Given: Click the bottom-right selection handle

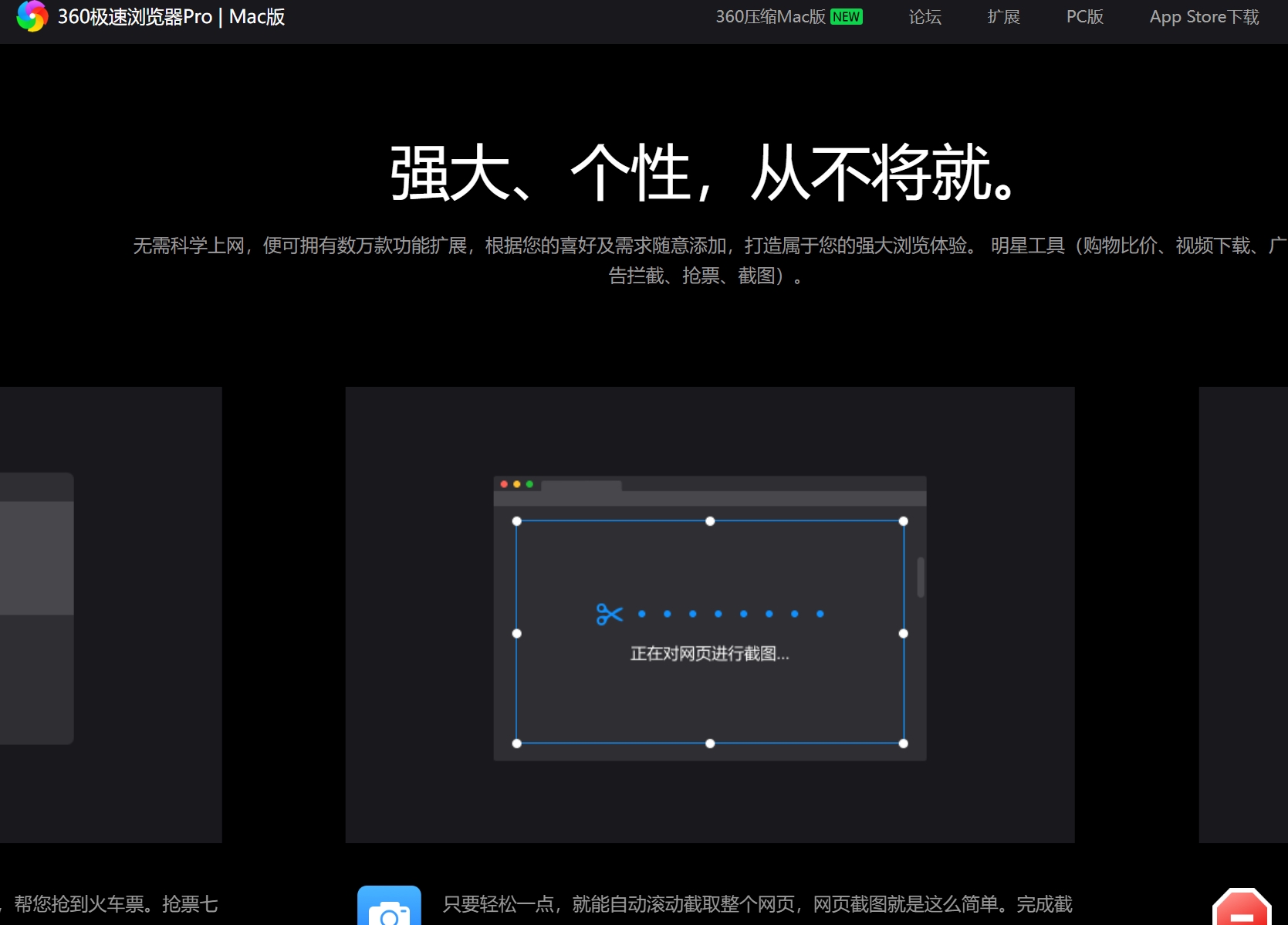Looking at the screenshot, I should point(904,744).
